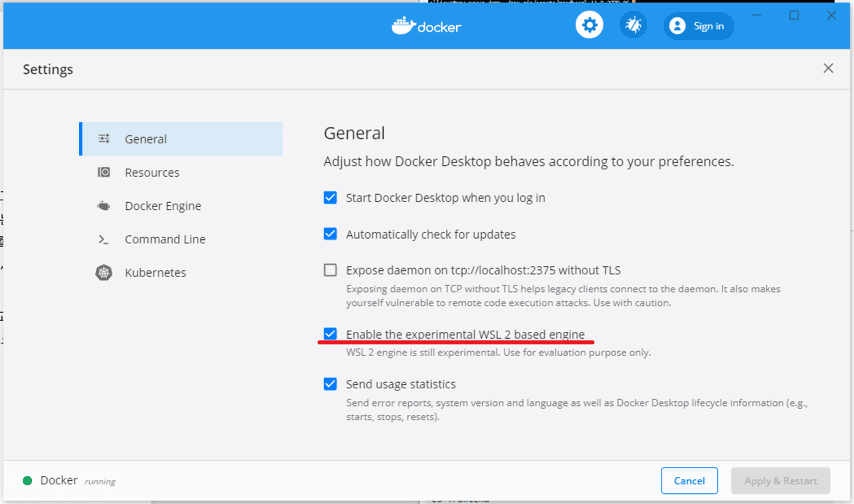This screenshot has width=854, height=504.
Task: Click the General sliders icon in sidebar
Action: (x=103, y=138)
